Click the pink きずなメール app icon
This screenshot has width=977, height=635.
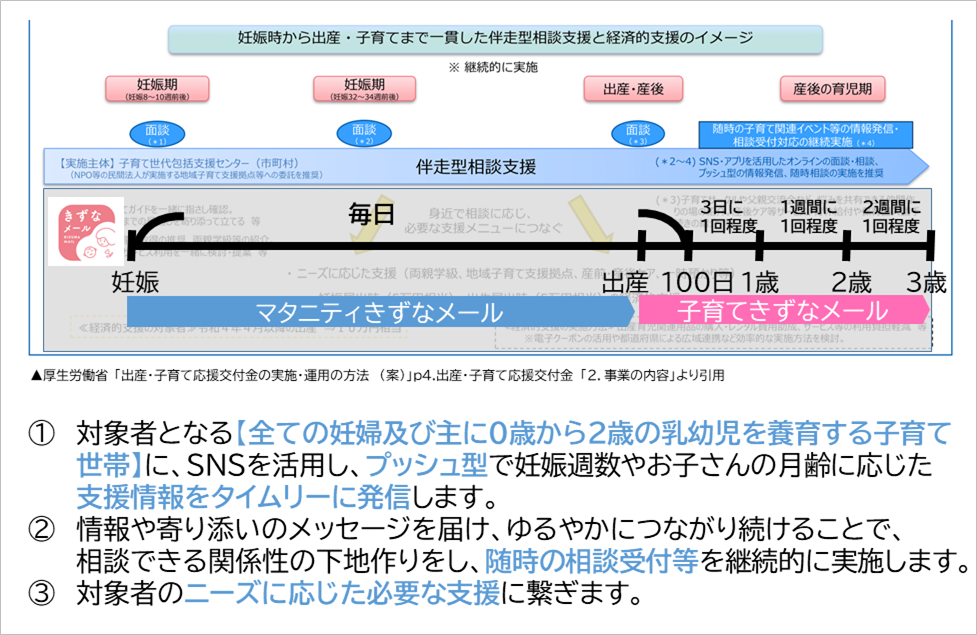point(83,230)
